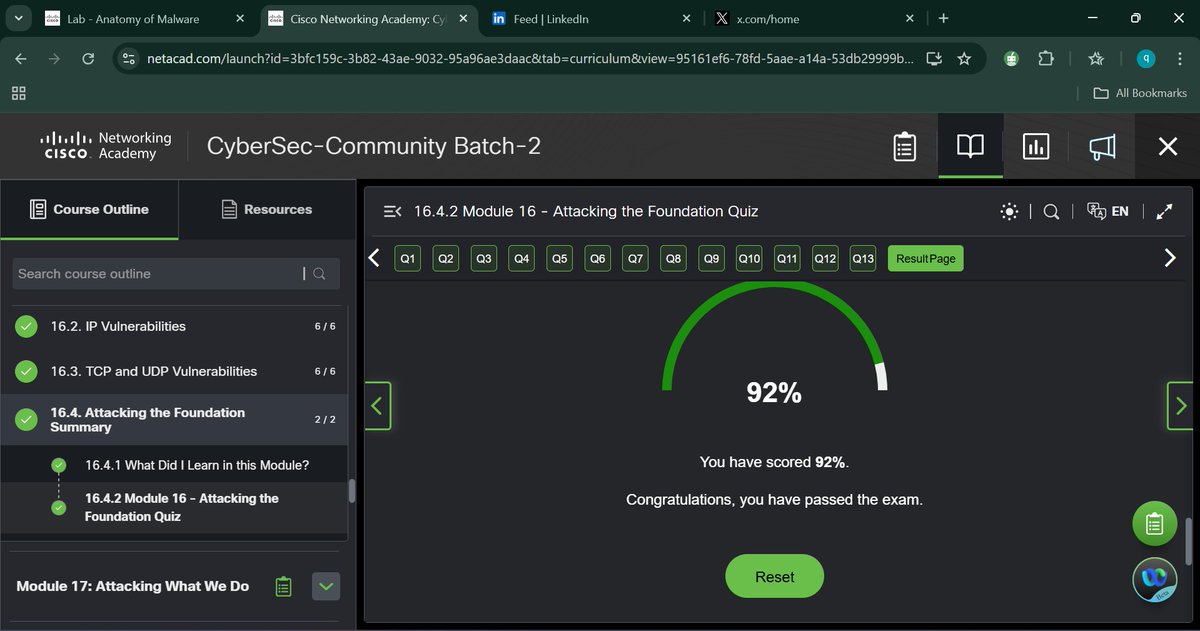Open the next page green chevron
Screen dimensions: 1200x631
tap(1180, 406)
